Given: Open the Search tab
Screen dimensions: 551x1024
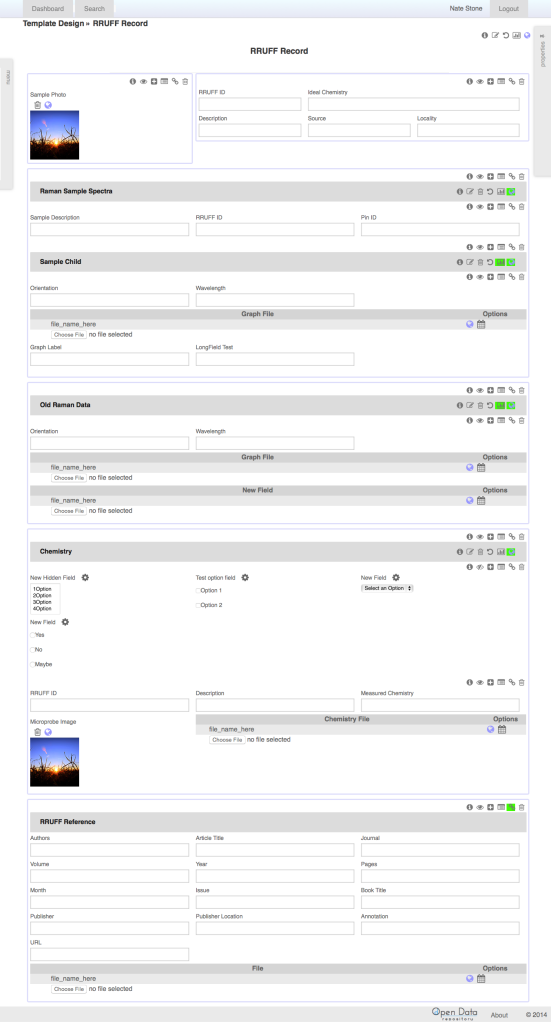Looking at the screenshot, I should click(94, 9).
